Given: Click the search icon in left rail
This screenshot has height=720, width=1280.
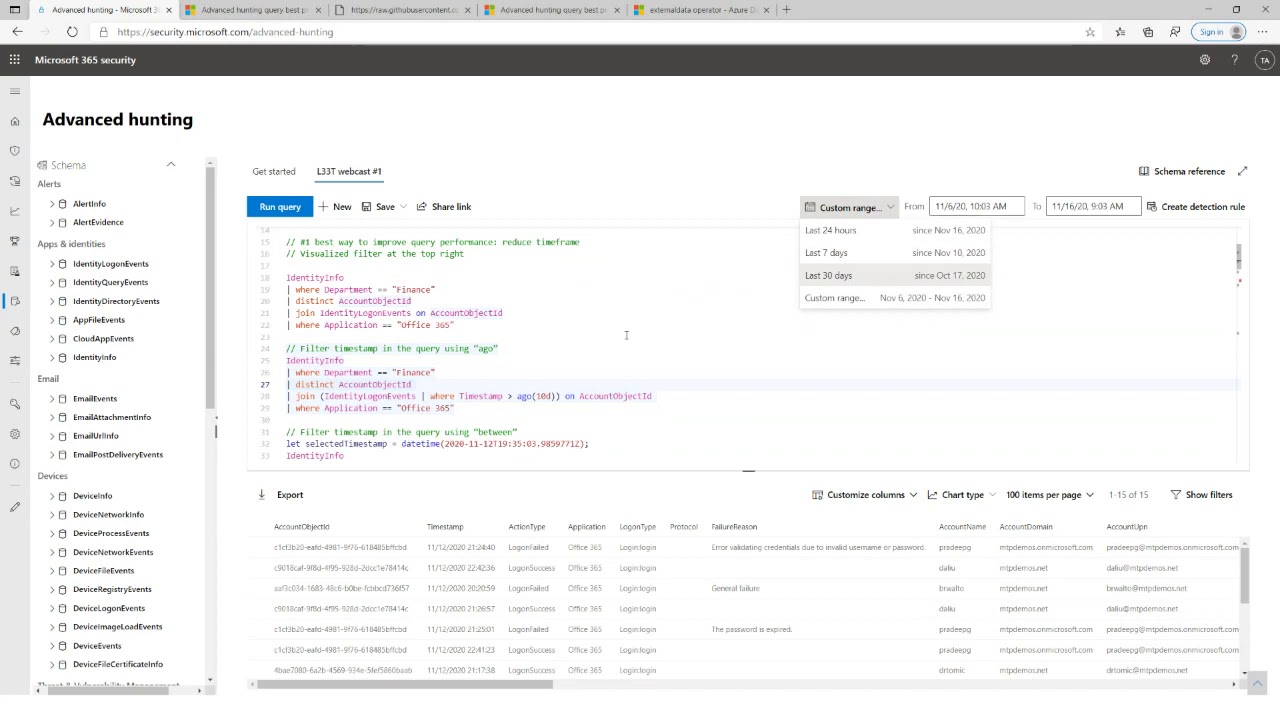Looking at the screenshot, I should (x=15, y=403).
